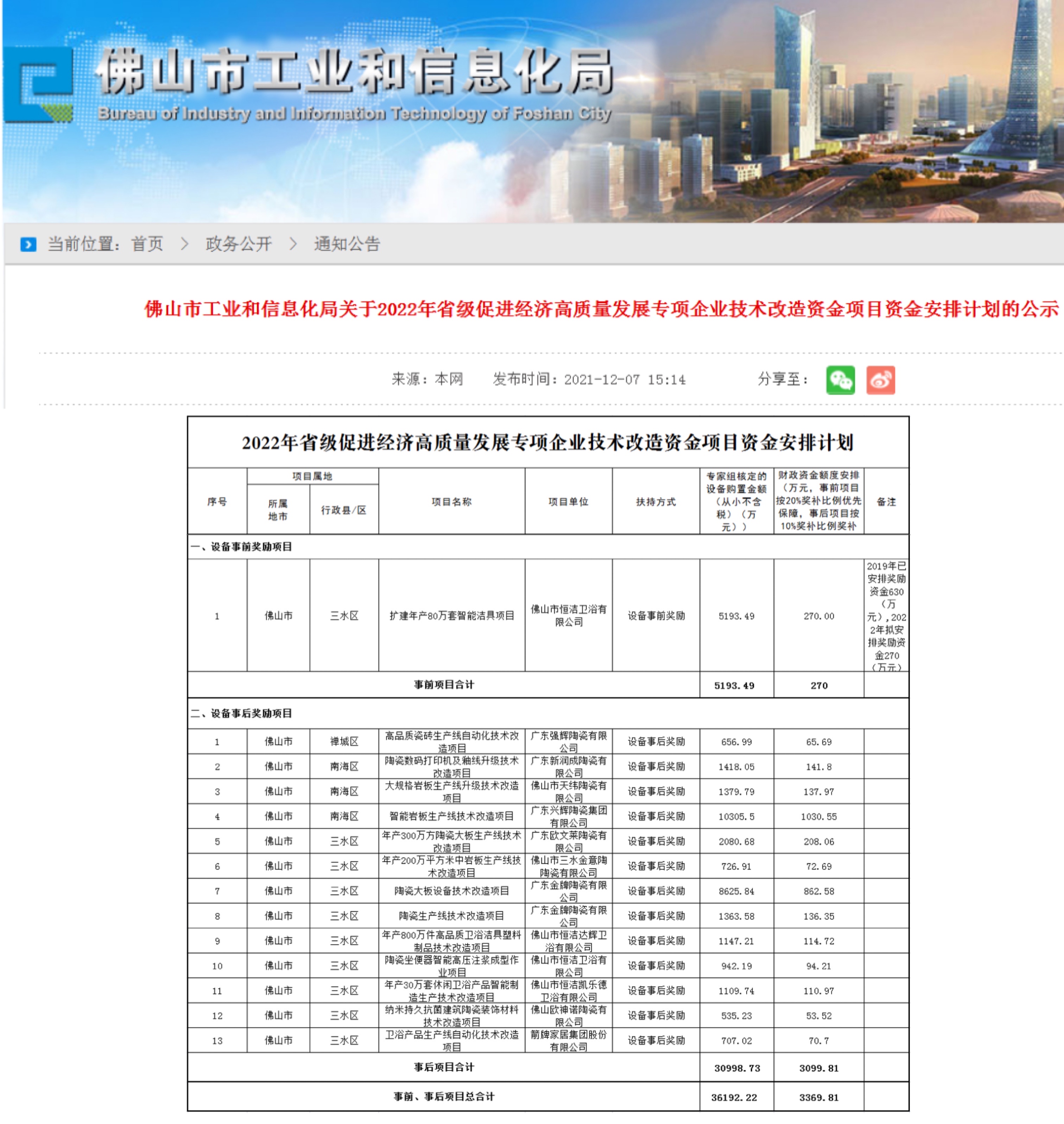The image size is (1064, 1124).
Task: Click 事前、事后项目总合计 row label
Action: pyautogui.click(x=444, y=1097)
